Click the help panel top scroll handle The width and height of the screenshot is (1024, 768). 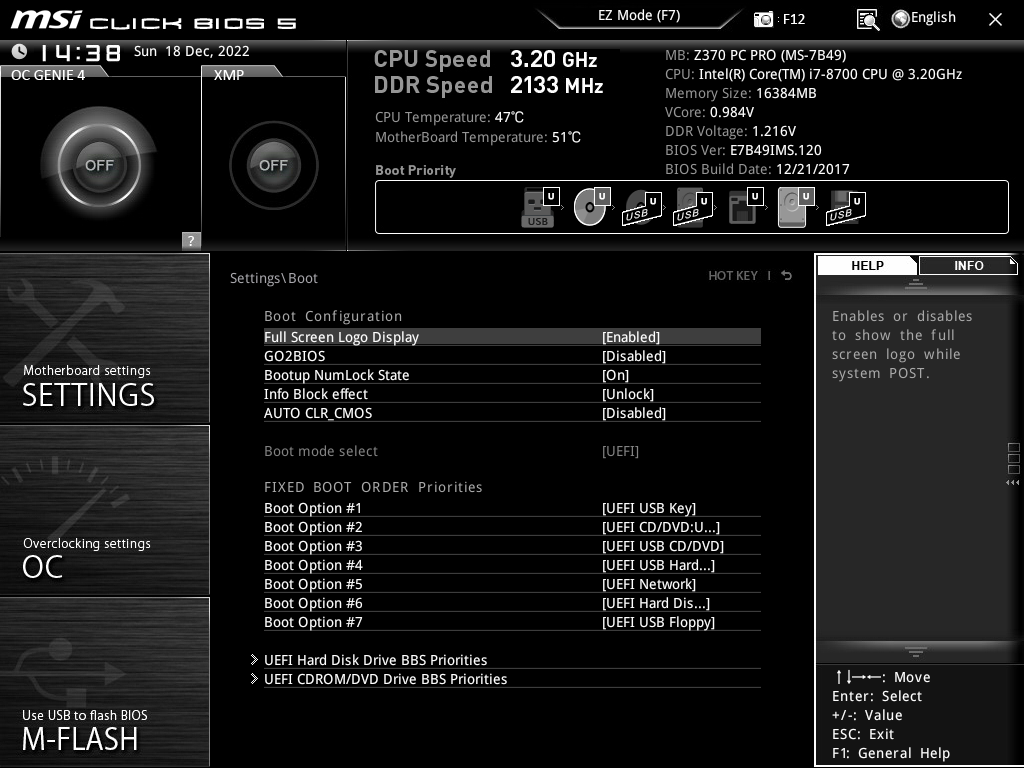point(916,283)
